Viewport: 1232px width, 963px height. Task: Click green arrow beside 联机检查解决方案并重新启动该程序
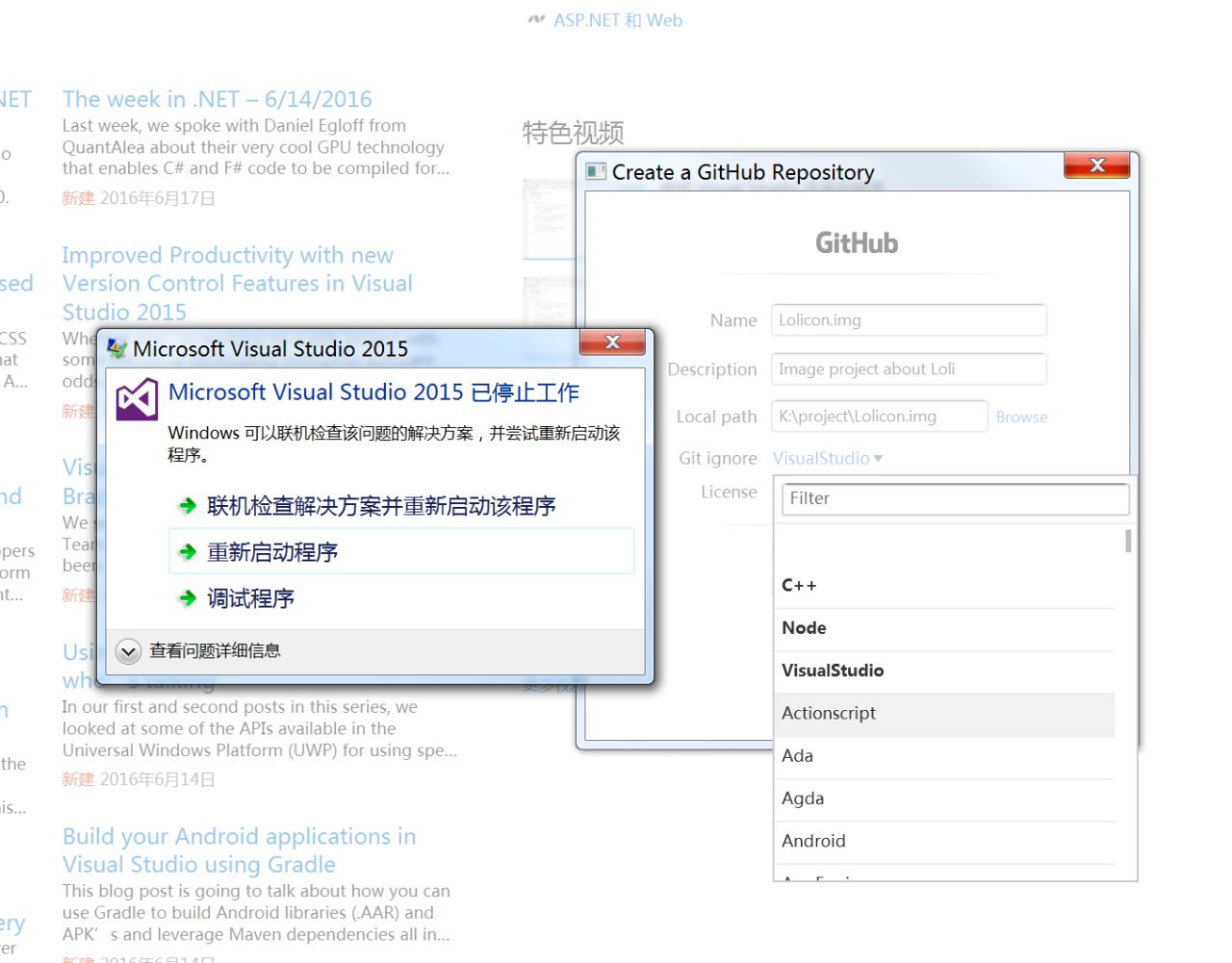[188, 506]
